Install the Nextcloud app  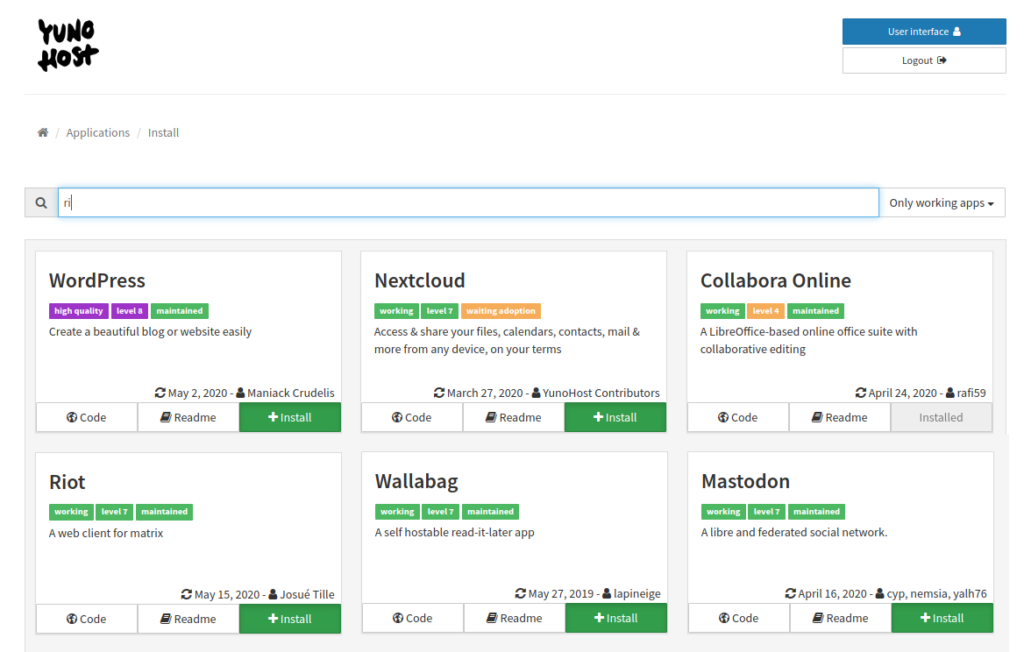(x=615, y=418)
